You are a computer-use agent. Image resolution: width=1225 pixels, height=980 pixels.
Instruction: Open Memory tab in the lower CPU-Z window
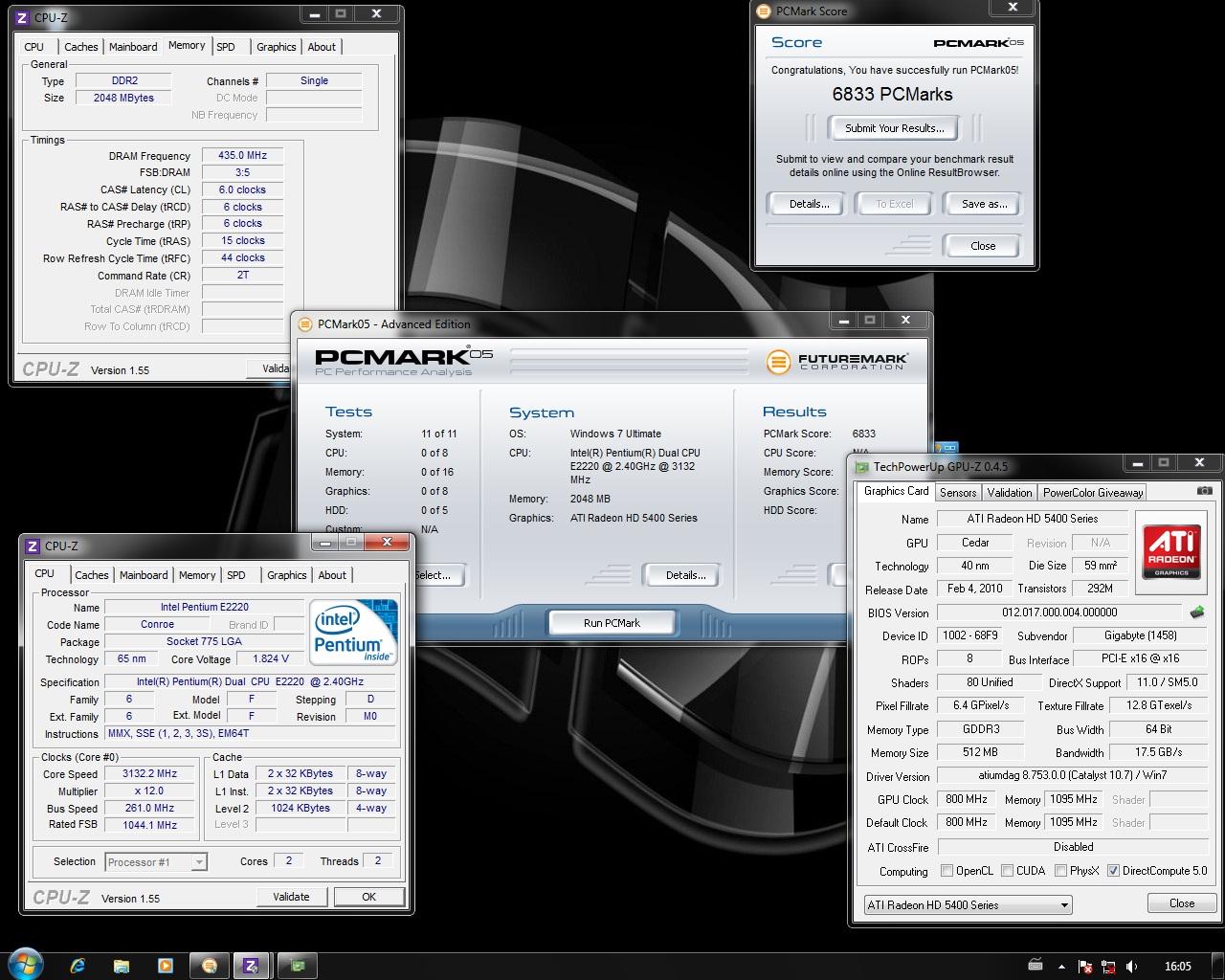coord(197,575)
